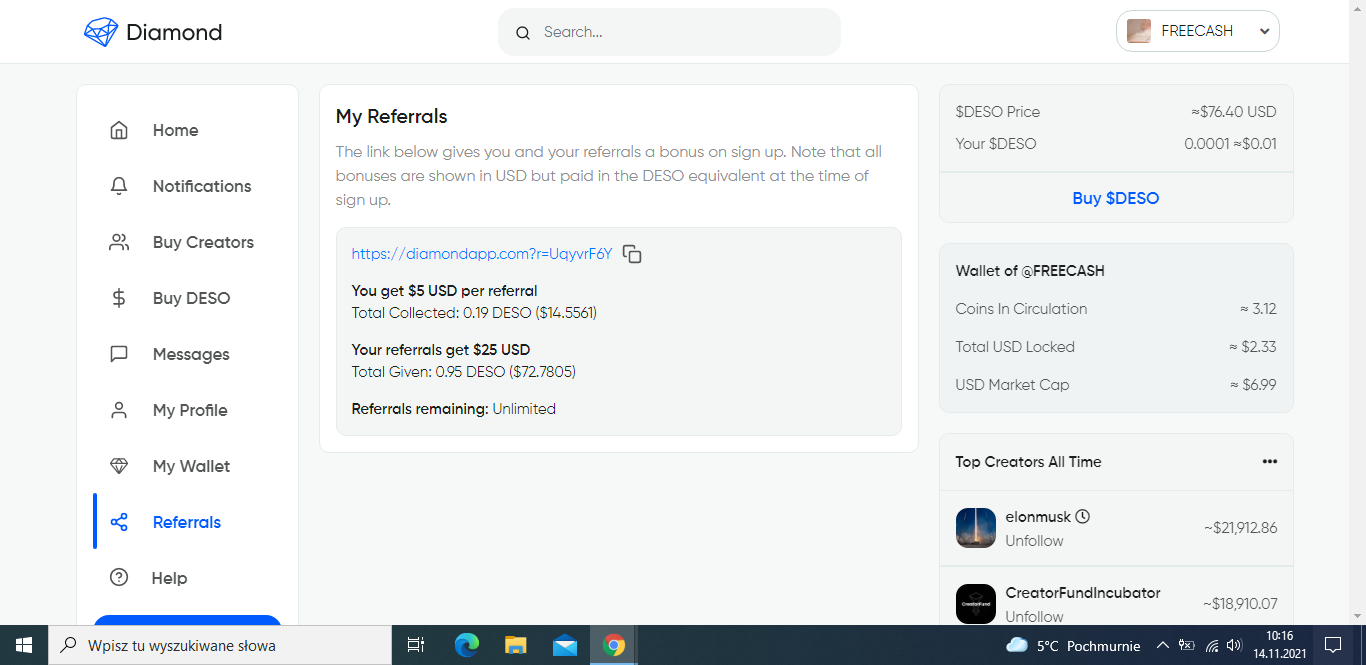Launch Microsoft Edge from the taskbar
Viewport: 1366px width, 665px height.
coord(466,645)
